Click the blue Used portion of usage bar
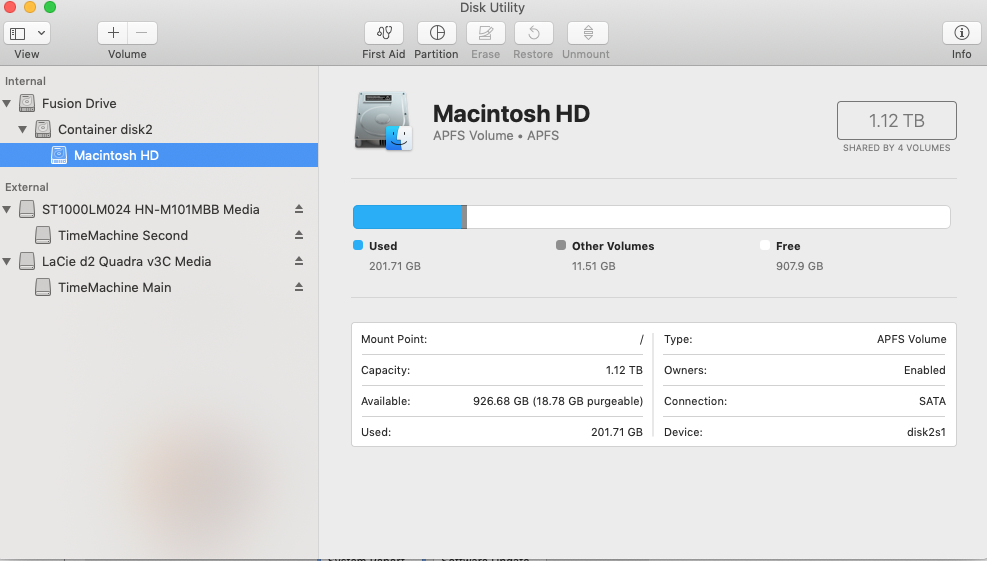The height and width of the screenshot is (561, 987). coord(407,217)
